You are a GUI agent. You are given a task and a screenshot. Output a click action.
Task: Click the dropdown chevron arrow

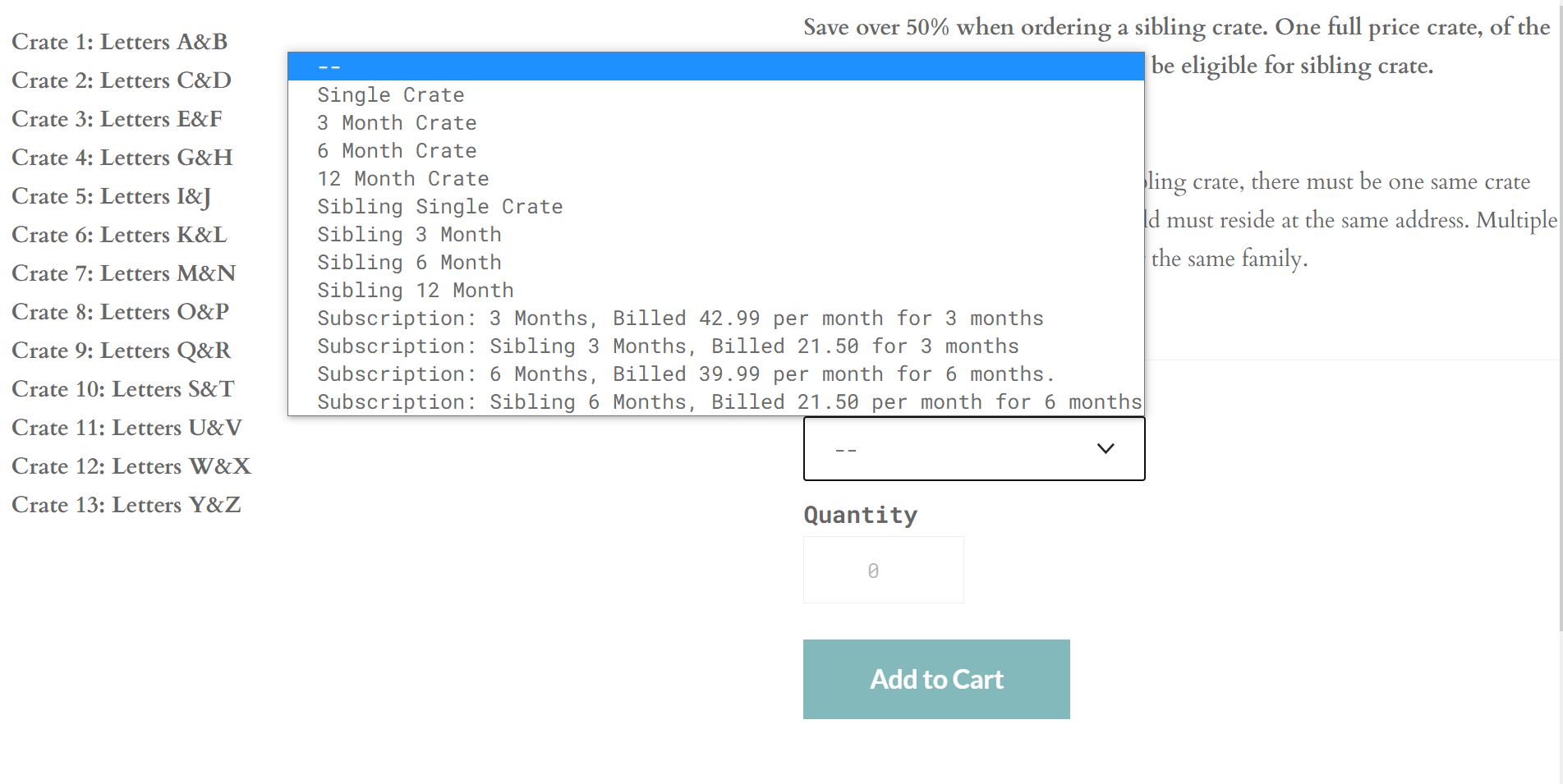pyautogui.click(x=1106, y=449)
